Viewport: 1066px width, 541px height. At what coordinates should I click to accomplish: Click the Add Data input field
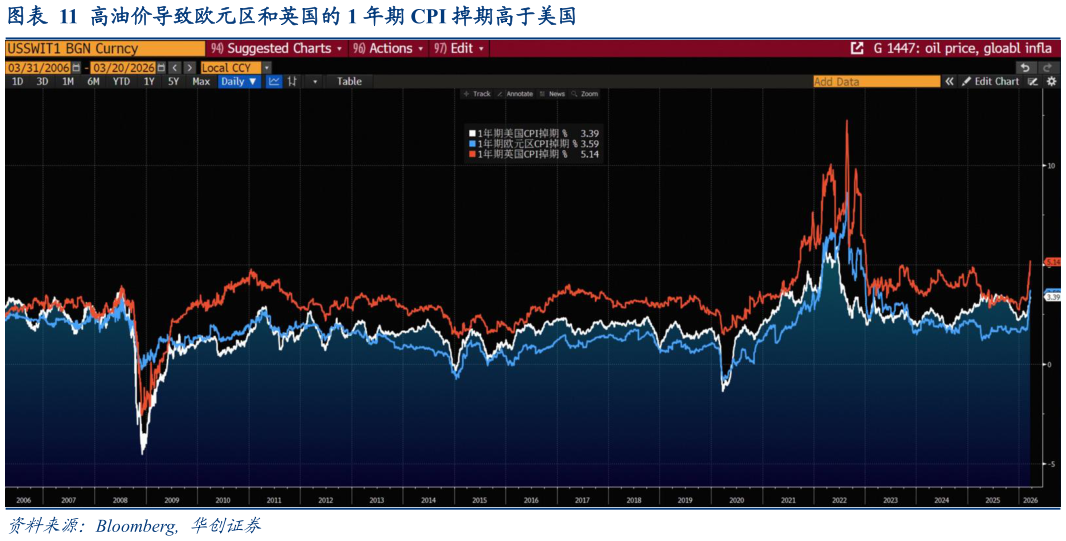pyautogui.click(x=876, y=82)
